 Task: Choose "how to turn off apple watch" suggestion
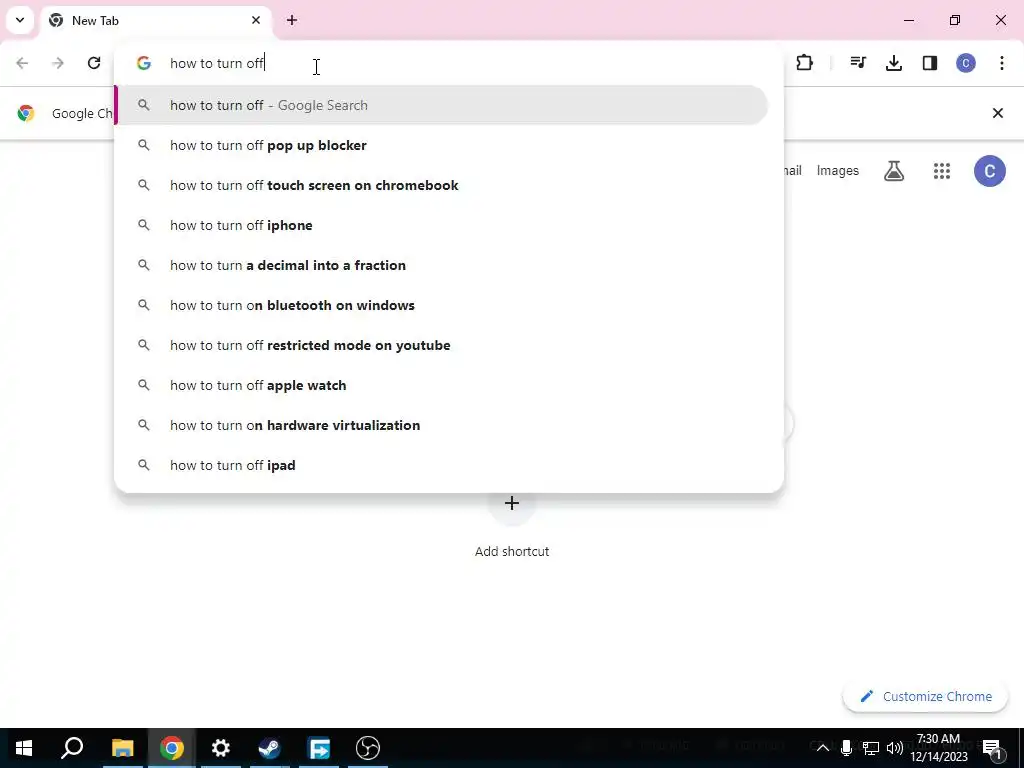point(441,385)
